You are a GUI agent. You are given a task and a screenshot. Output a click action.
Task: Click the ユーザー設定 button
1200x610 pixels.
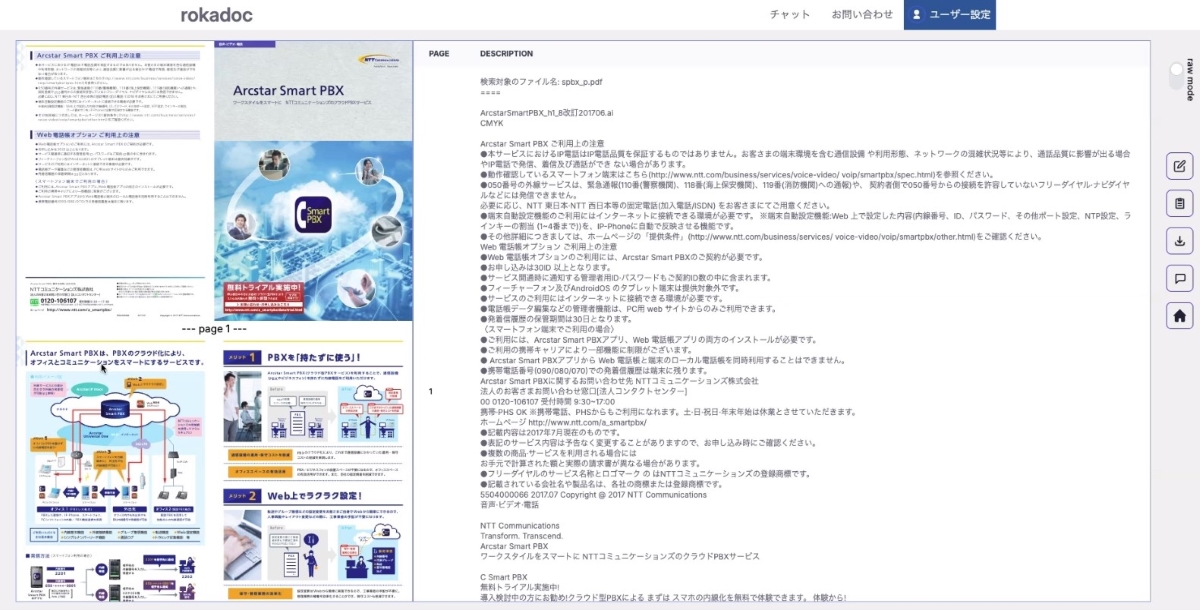point(949,14)
